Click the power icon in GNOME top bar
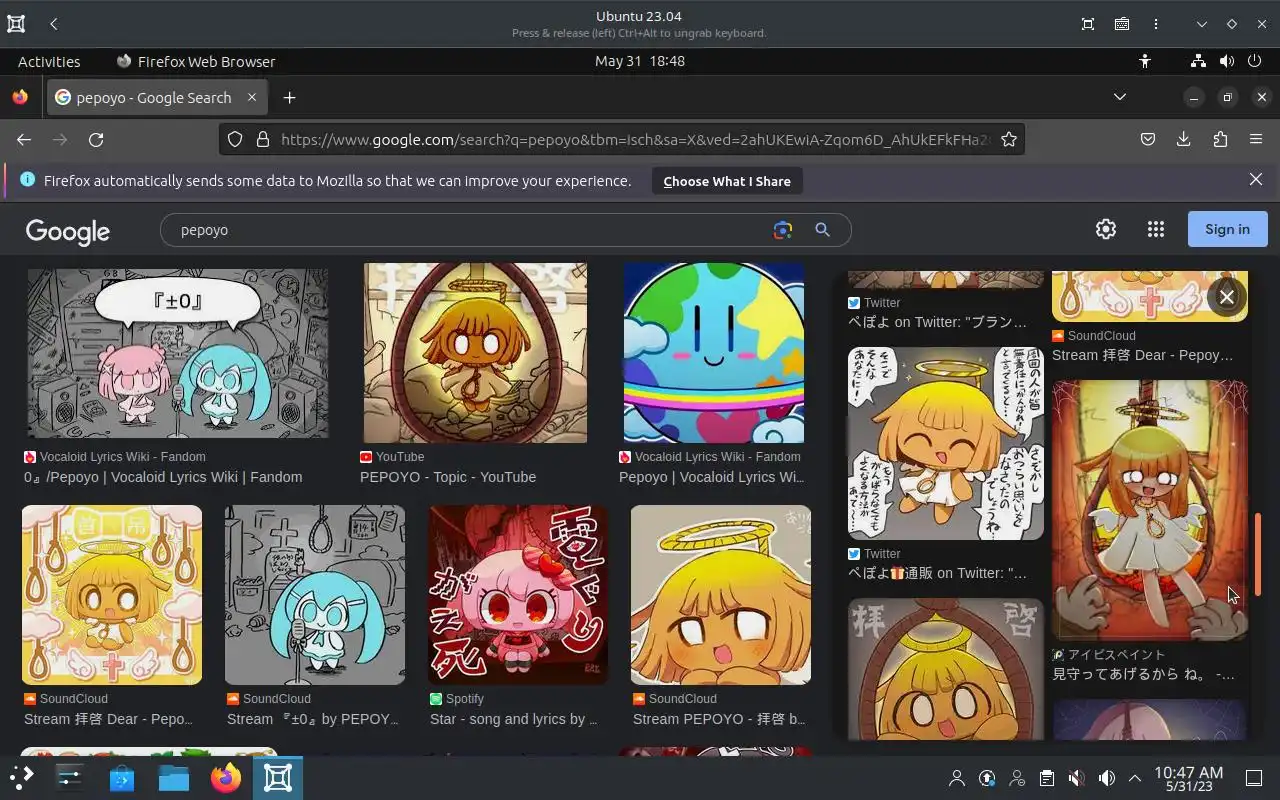The height and width of the screenshot is (800, 1280). coord(1255,61)
